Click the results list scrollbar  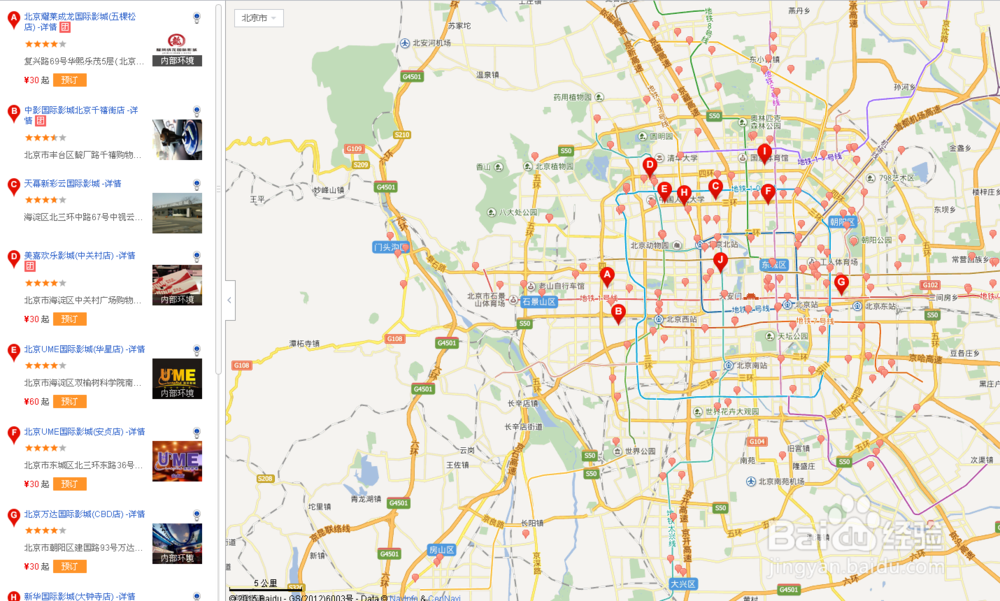click(219, 189)
